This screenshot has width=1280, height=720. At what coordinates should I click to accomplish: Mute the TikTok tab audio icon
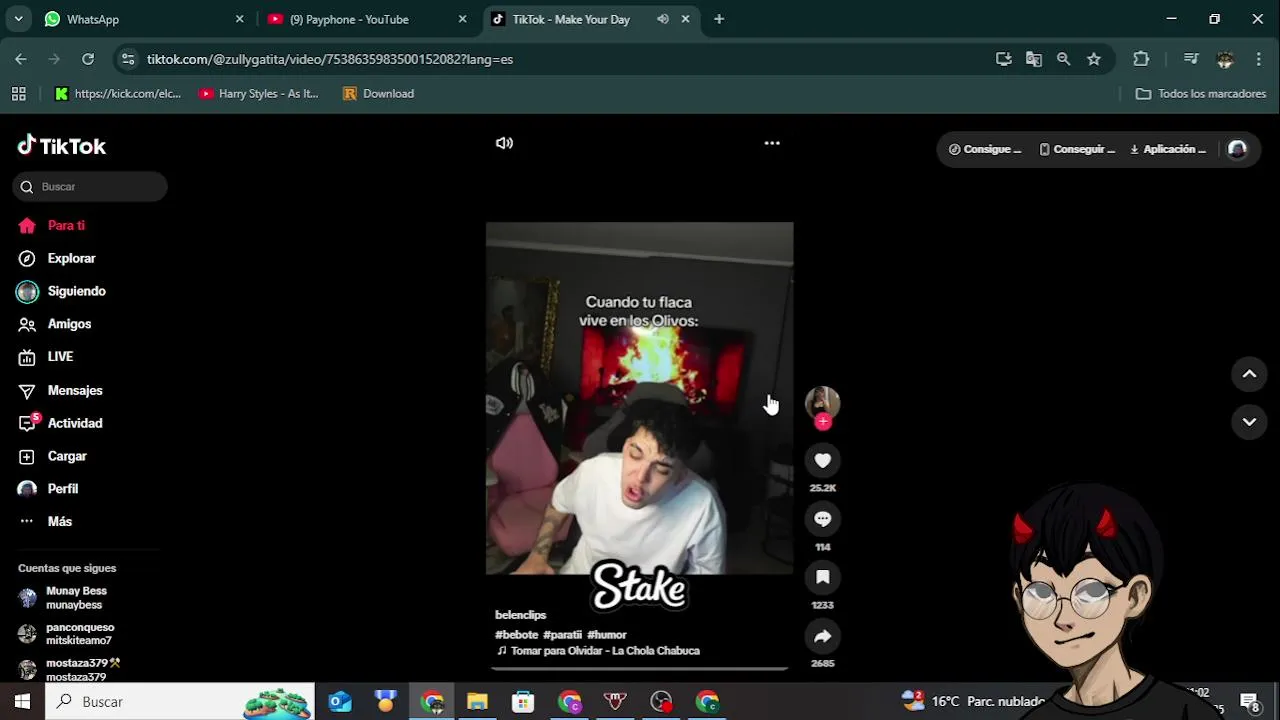[663, 19]
